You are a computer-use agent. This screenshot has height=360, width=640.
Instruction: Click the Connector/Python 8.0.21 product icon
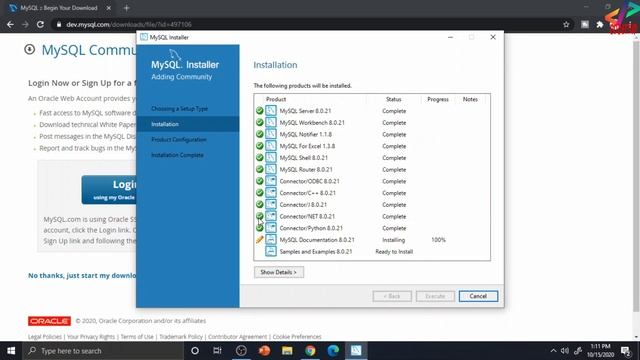coord(271,228)
